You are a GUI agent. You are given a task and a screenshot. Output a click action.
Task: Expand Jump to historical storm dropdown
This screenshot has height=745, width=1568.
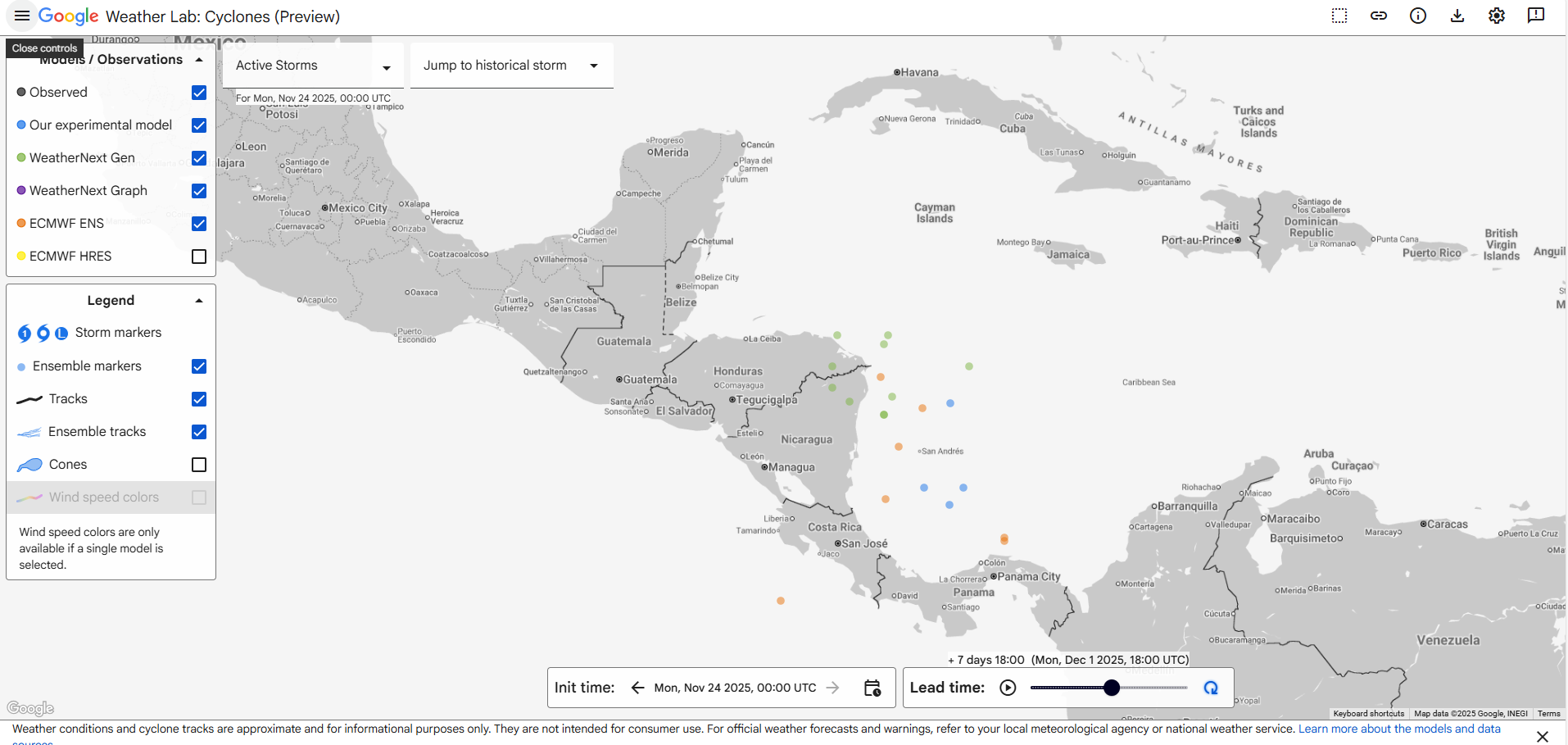(x=510, y=66)
